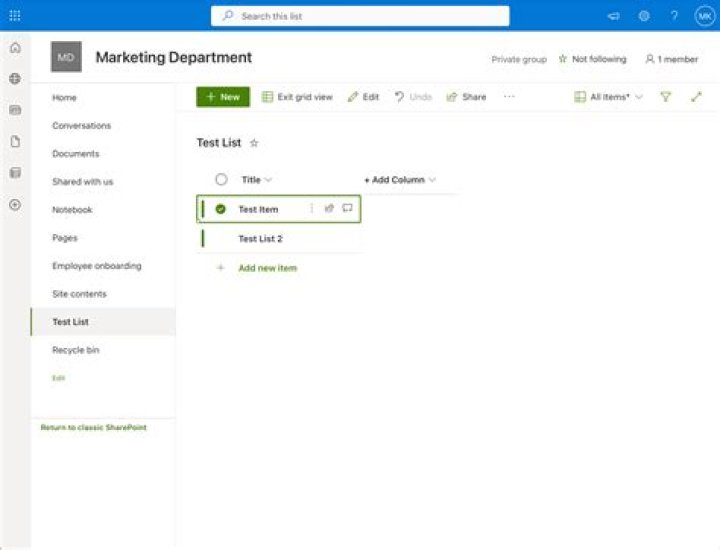
Task: Open the filter funnel icon
Action: point(665,97)
